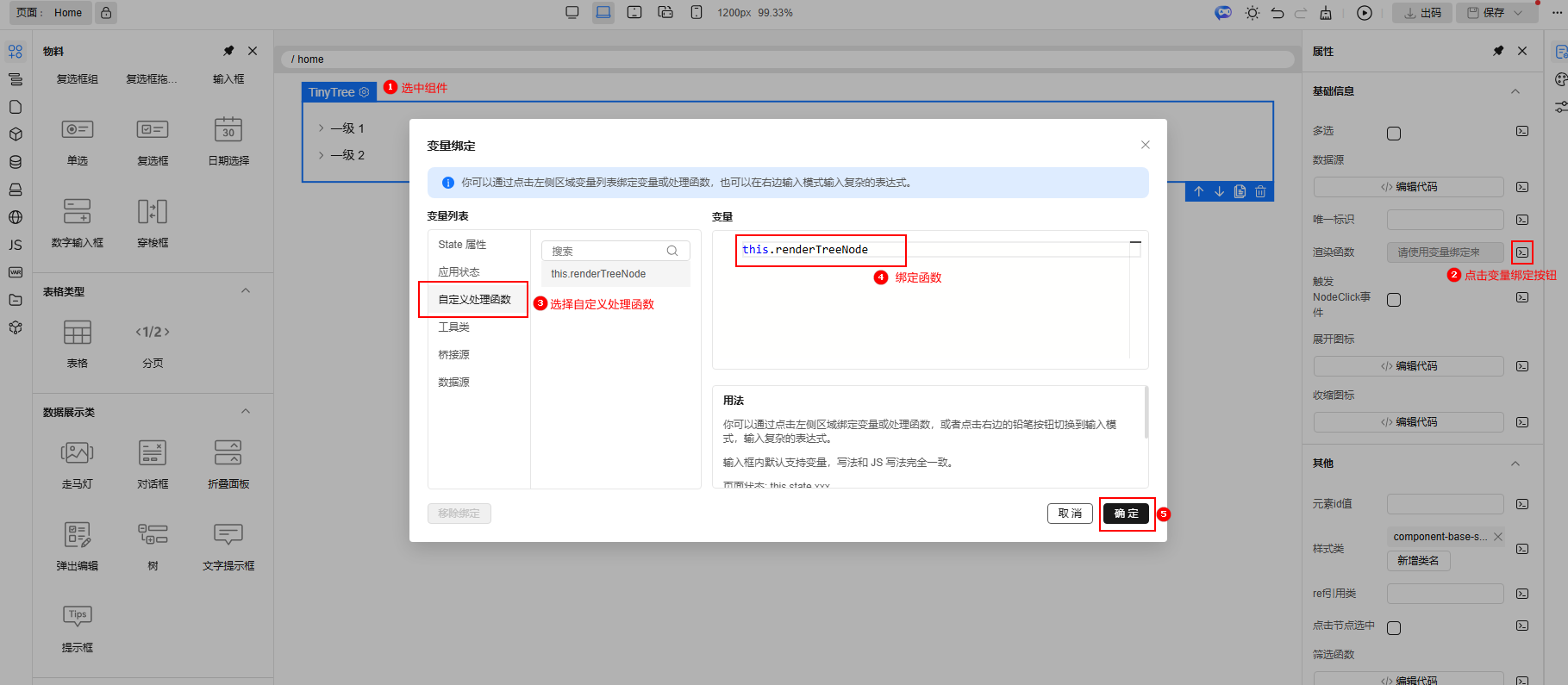Cancel the variable binding dialog
Image resolution: width=1568 pixels, height=685 pixels.
[1070, 514]
